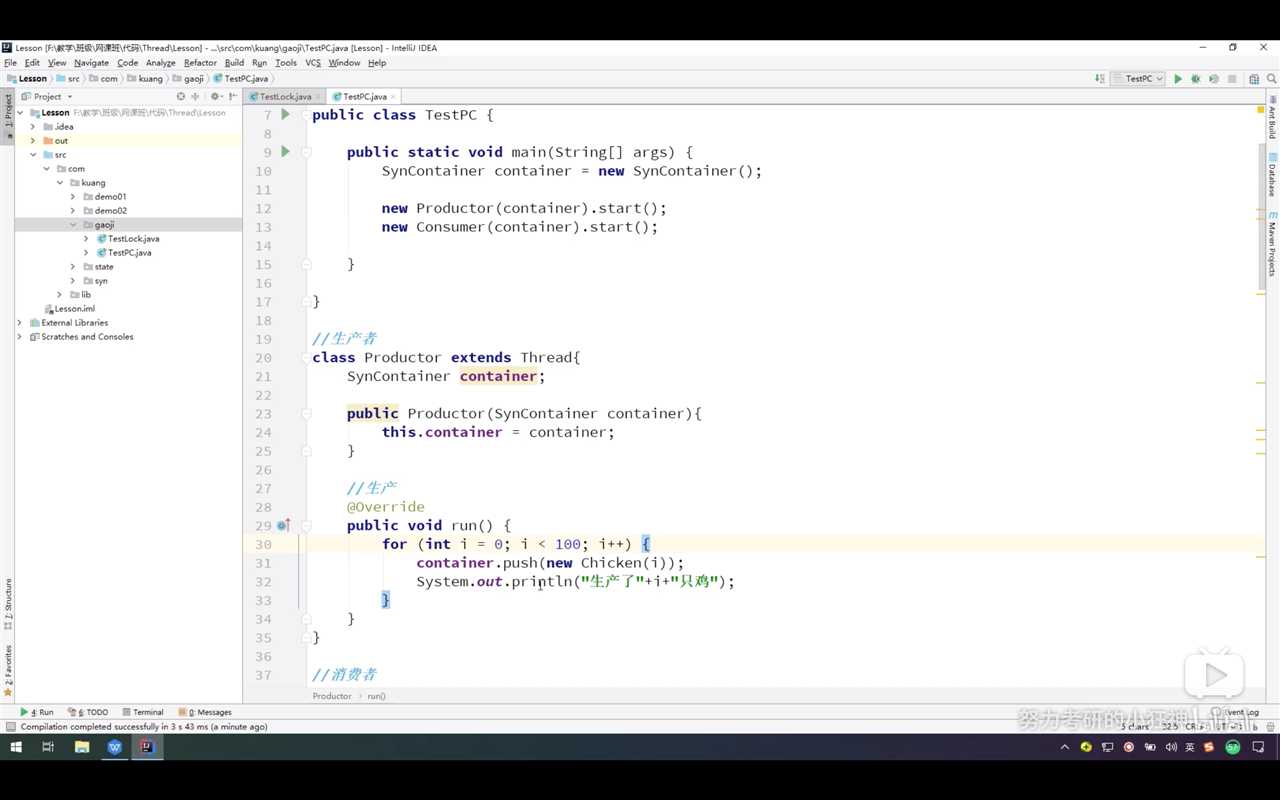Screen dimensions: 1280x800
Task: Open the TestPC run configuration dropdown
Action: (1138, 78)
